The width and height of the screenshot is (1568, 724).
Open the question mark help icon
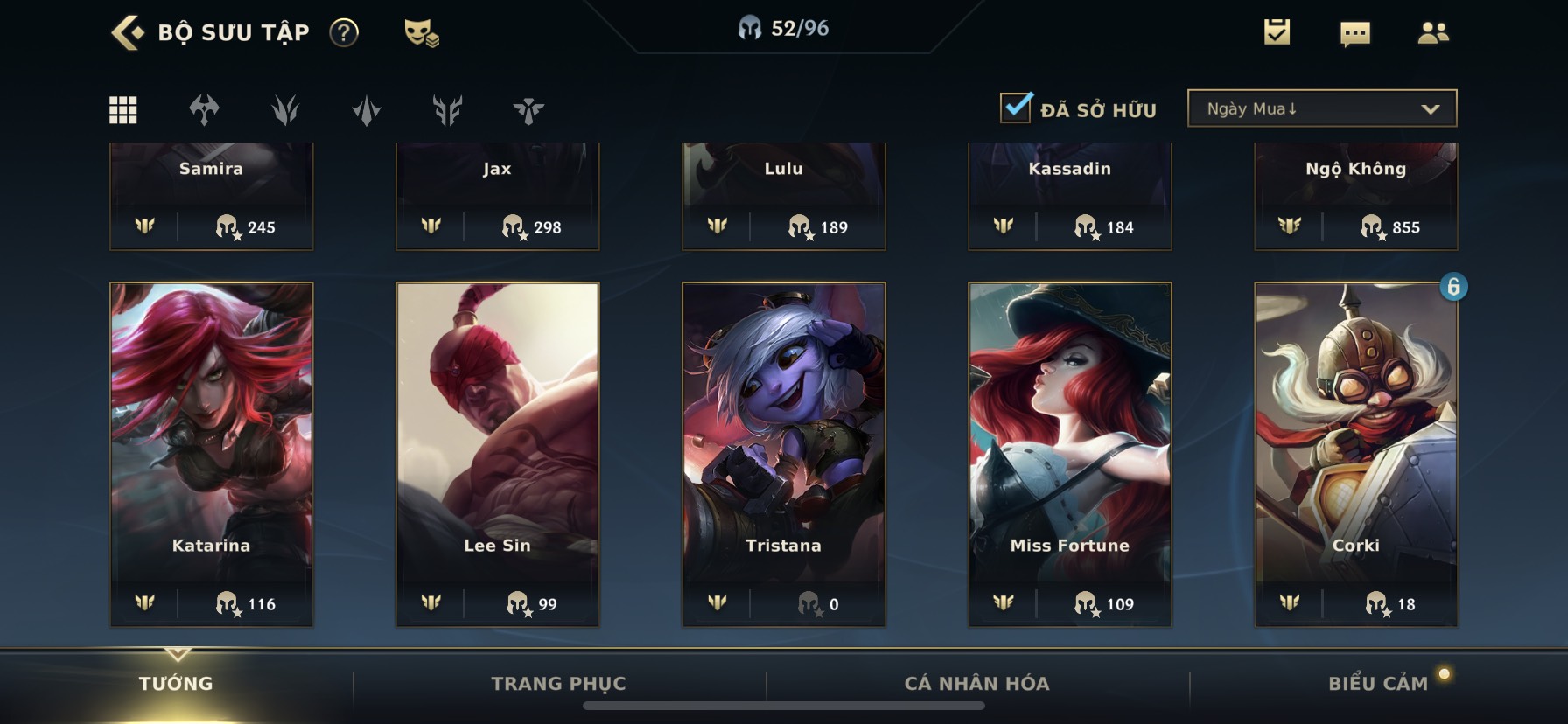(x=344, y=33)
